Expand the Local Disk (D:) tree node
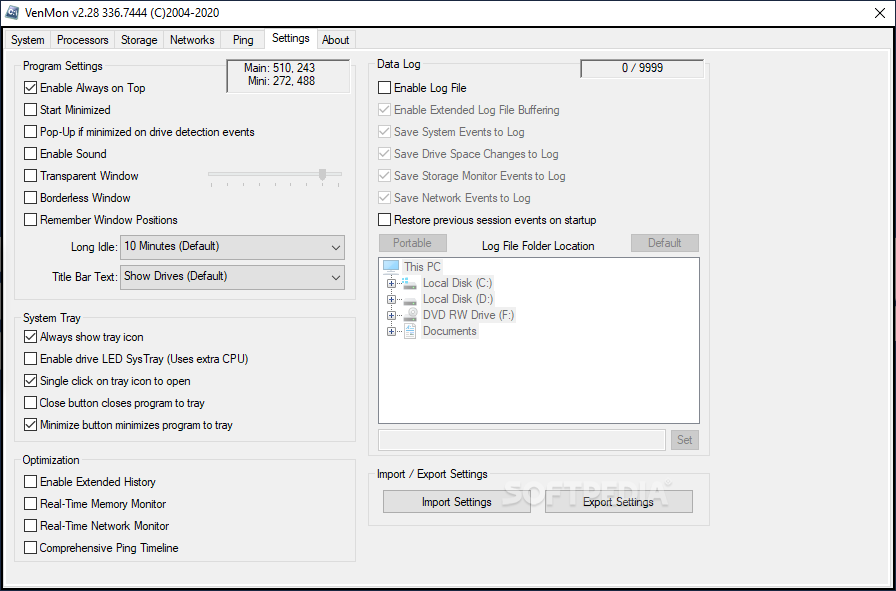Viewport: 896px width, 591px height. (x=391, y=300)
